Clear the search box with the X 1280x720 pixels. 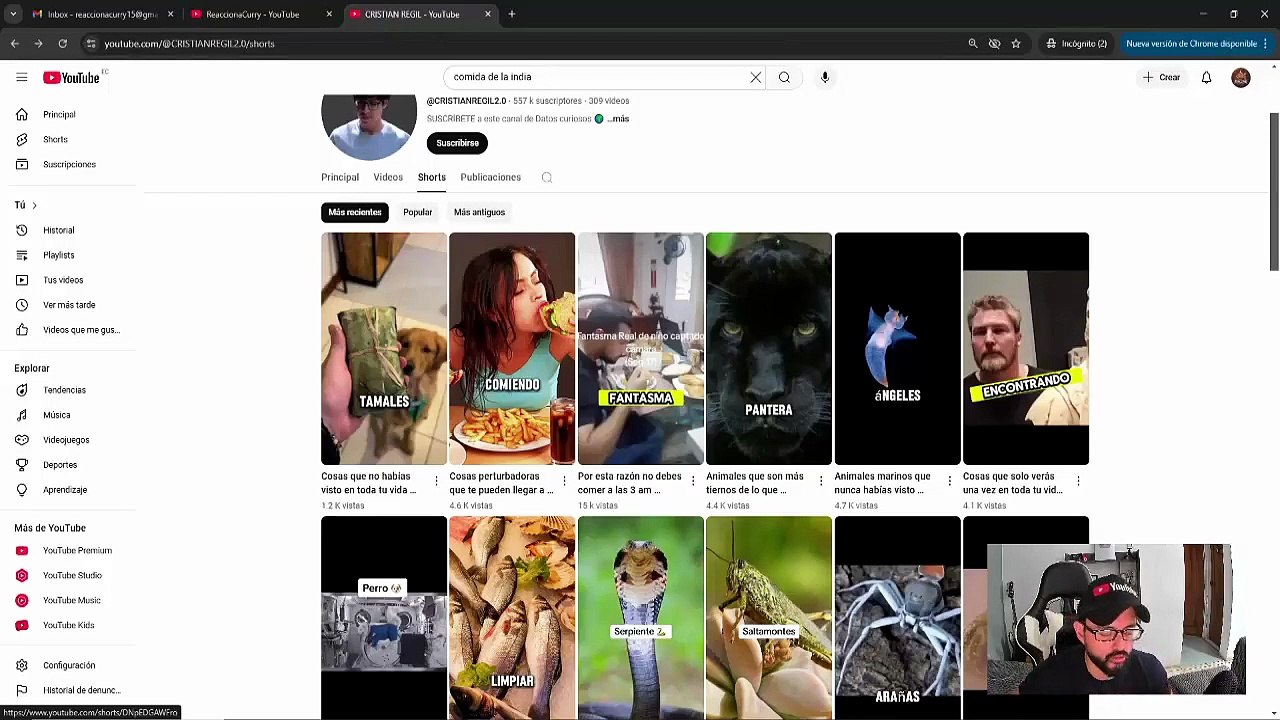coord(756,77)
